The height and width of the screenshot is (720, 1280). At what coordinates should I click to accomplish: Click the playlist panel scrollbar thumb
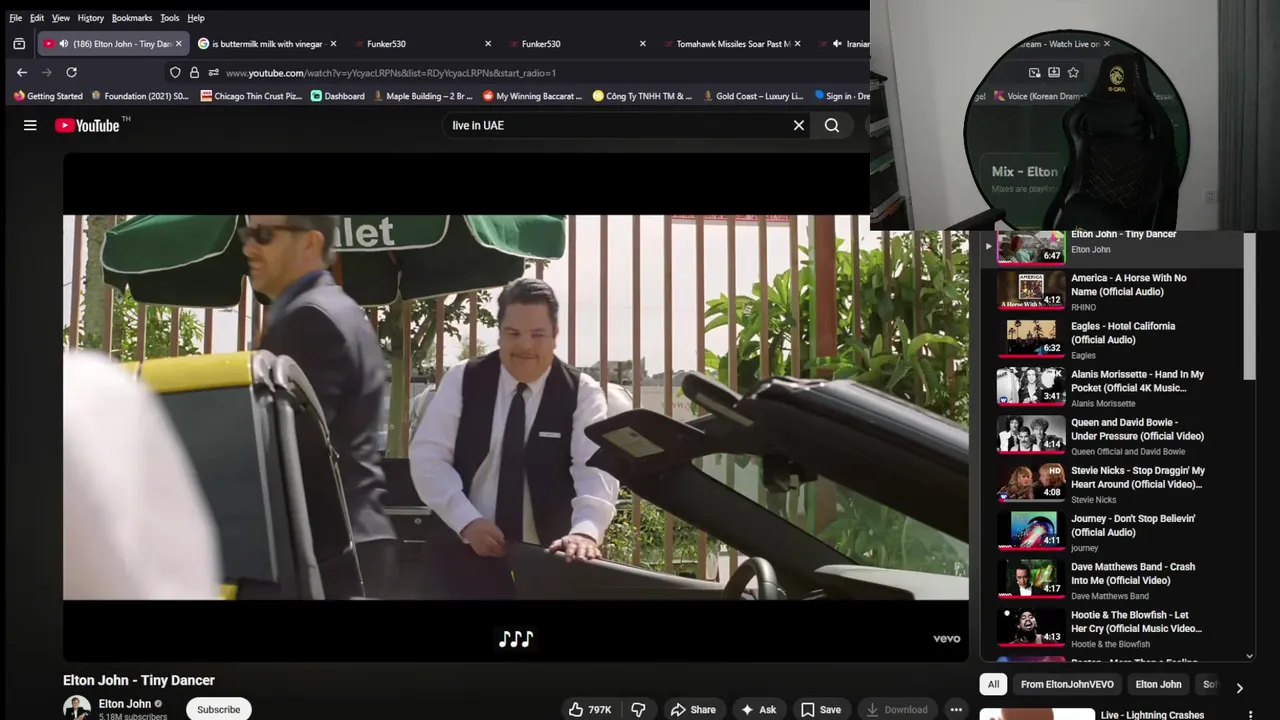pyautogui.click(x=1249, y=308)
